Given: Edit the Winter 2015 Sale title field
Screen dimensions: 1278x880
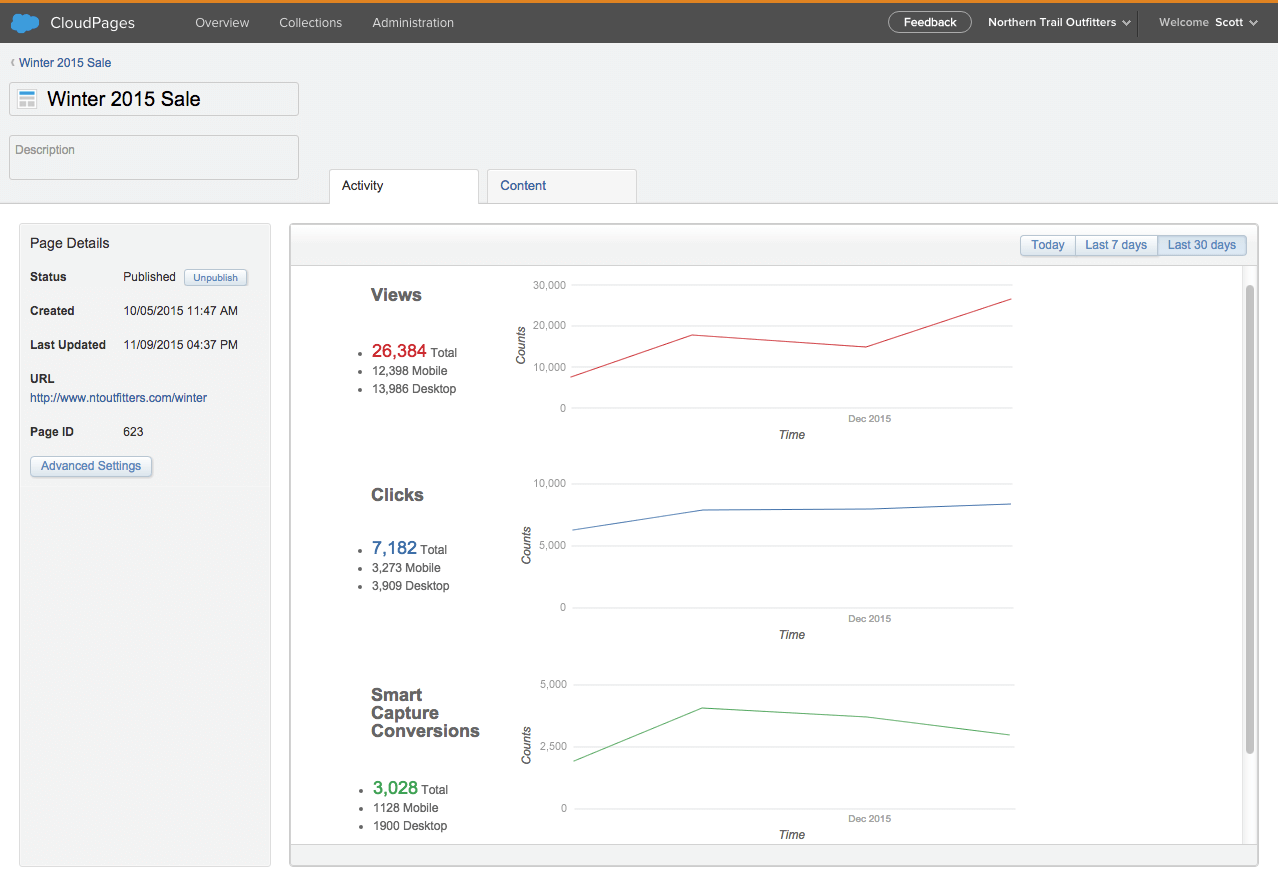Looking at the screenshot, I should [154, 99].
